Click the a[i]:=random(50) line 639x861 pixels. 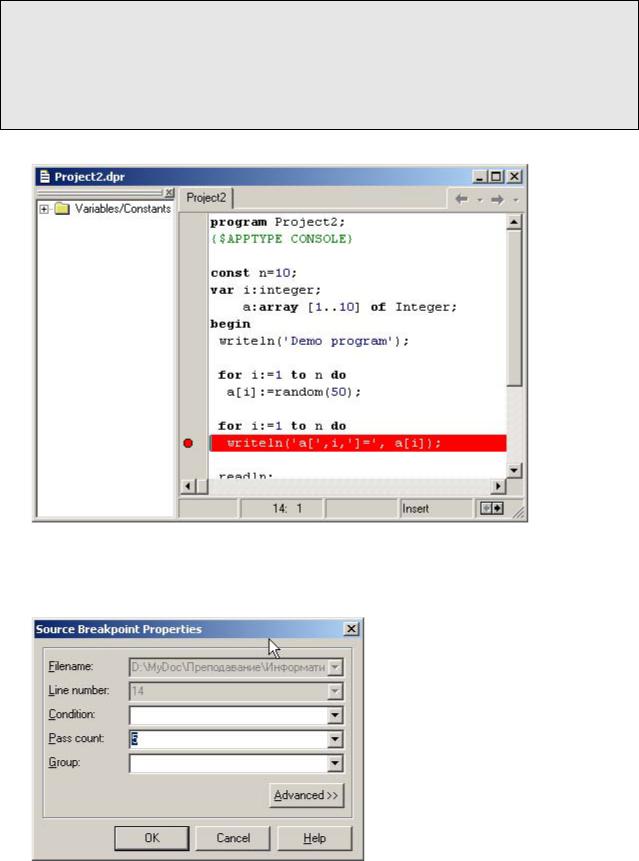tap(294, 392)
